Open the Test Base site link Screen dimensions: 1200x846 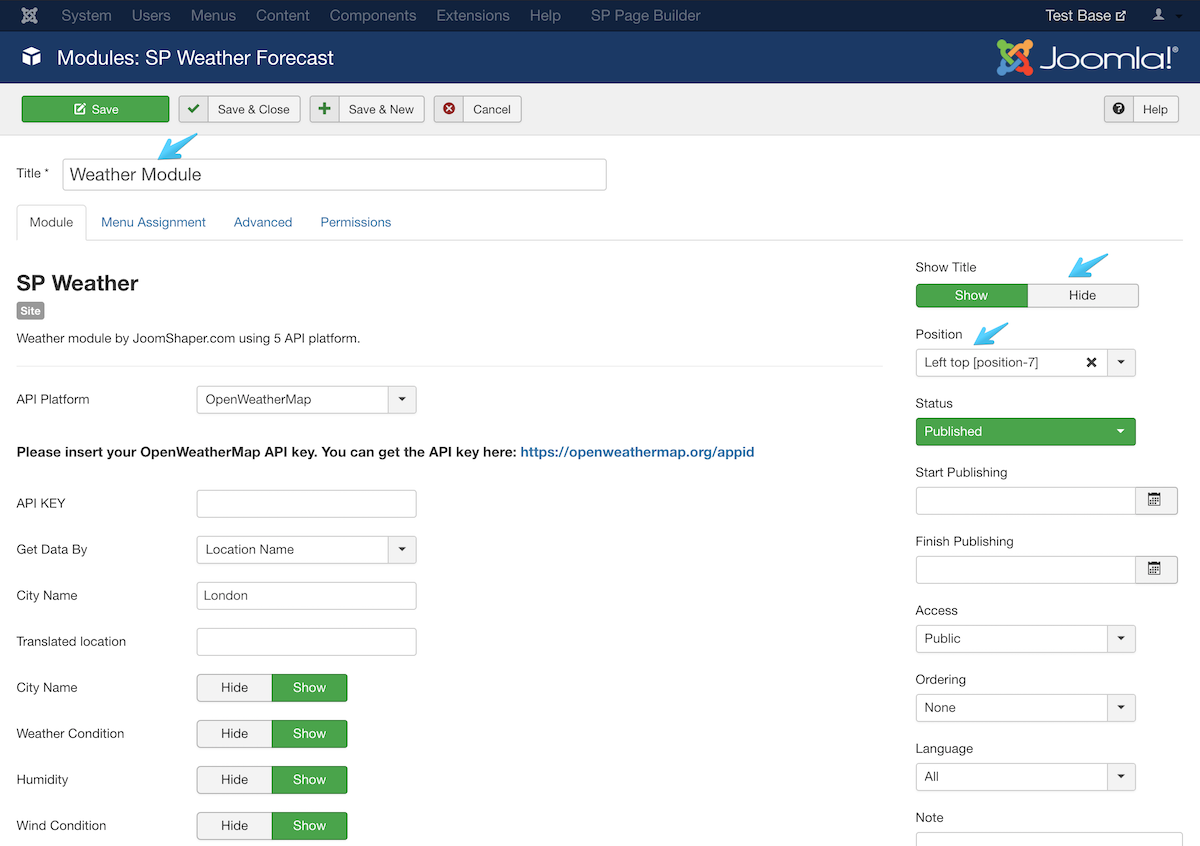pos(1085,16)
